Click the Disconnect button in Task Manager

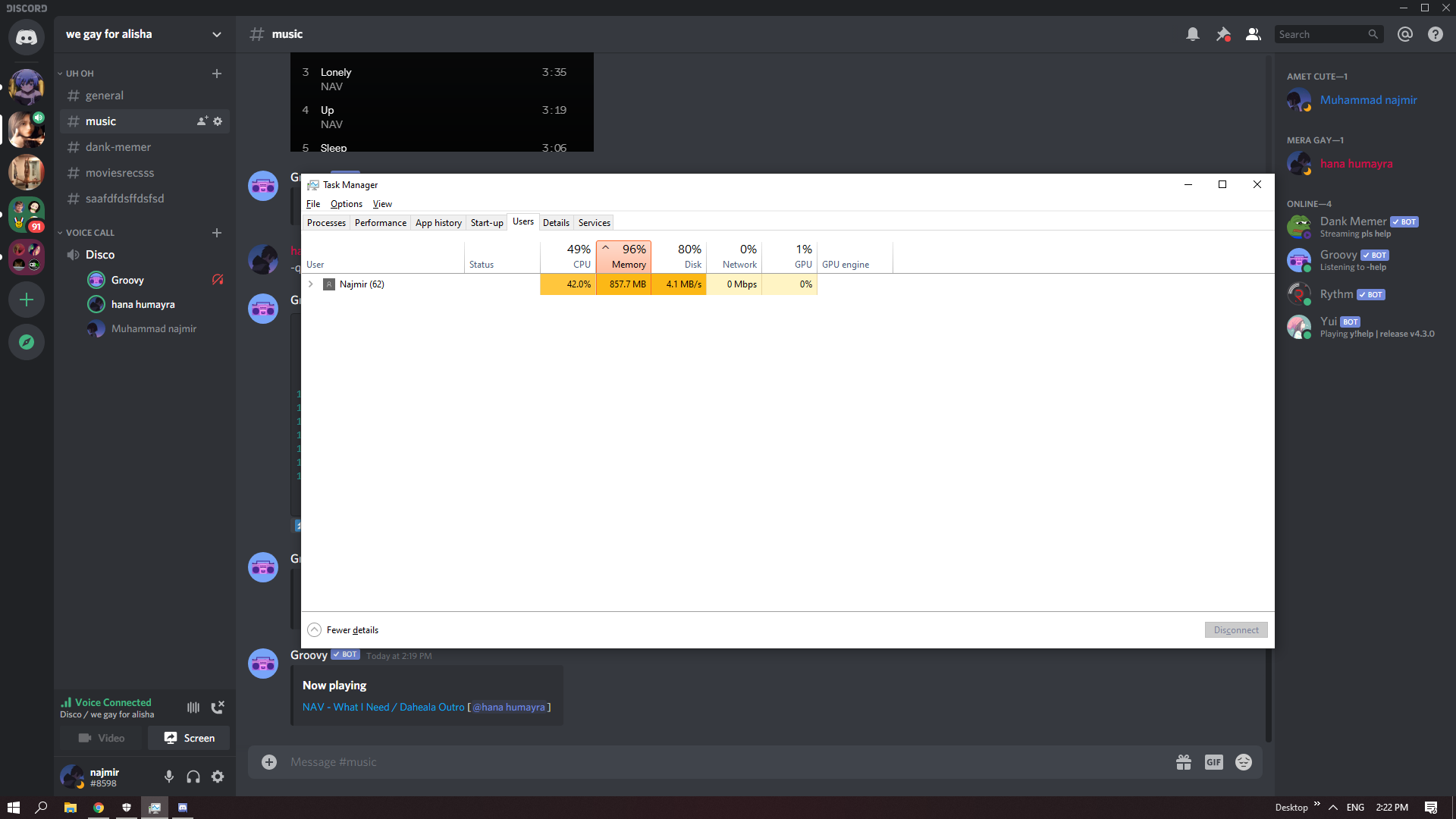tap(1235, 629)
